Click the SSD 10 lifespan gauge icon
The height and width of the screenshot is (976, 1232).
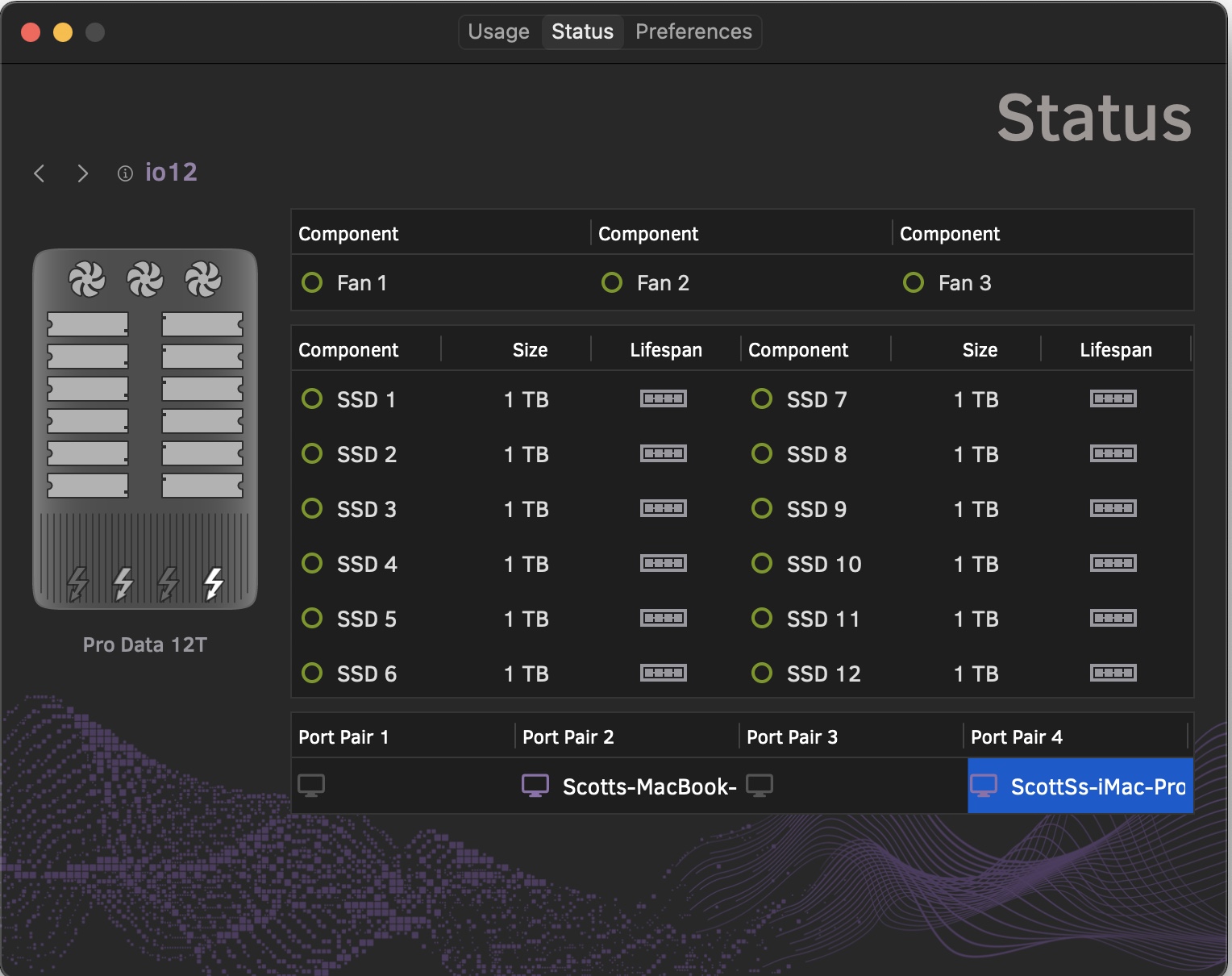[x=1113, y=563]
